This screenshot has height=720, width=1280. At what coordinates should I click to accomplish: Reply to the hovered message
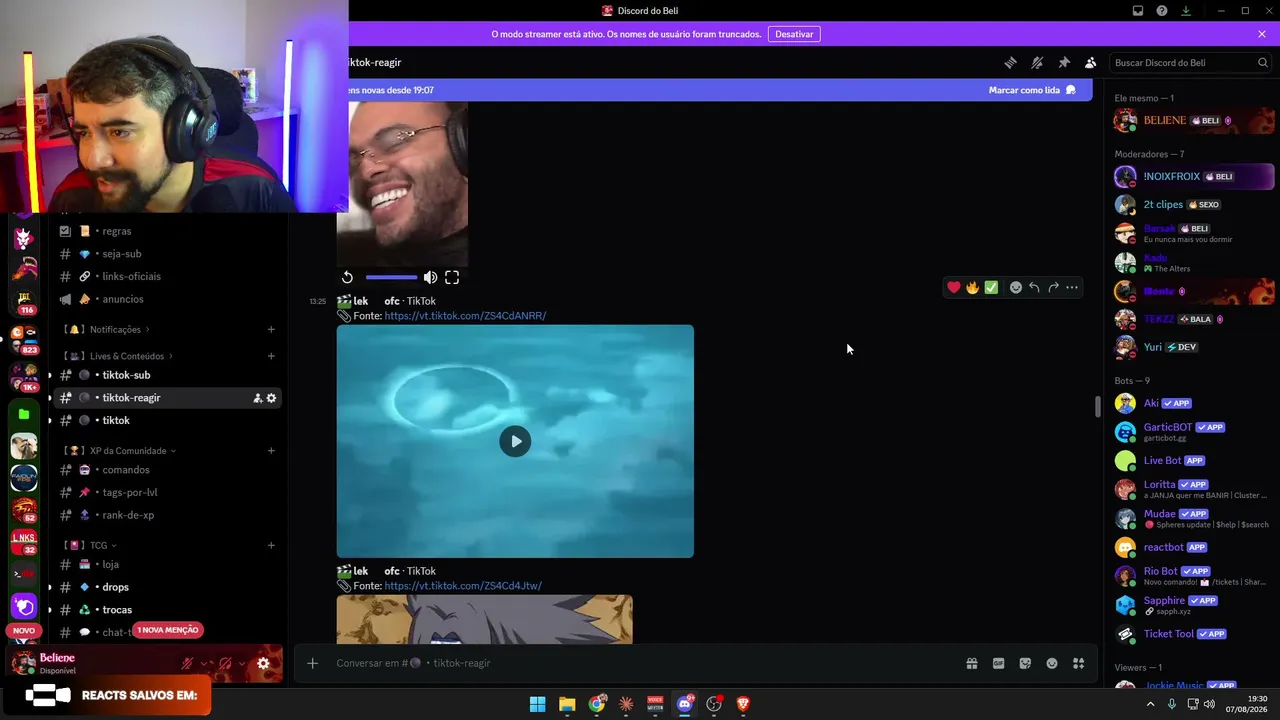pos(1034,287)
